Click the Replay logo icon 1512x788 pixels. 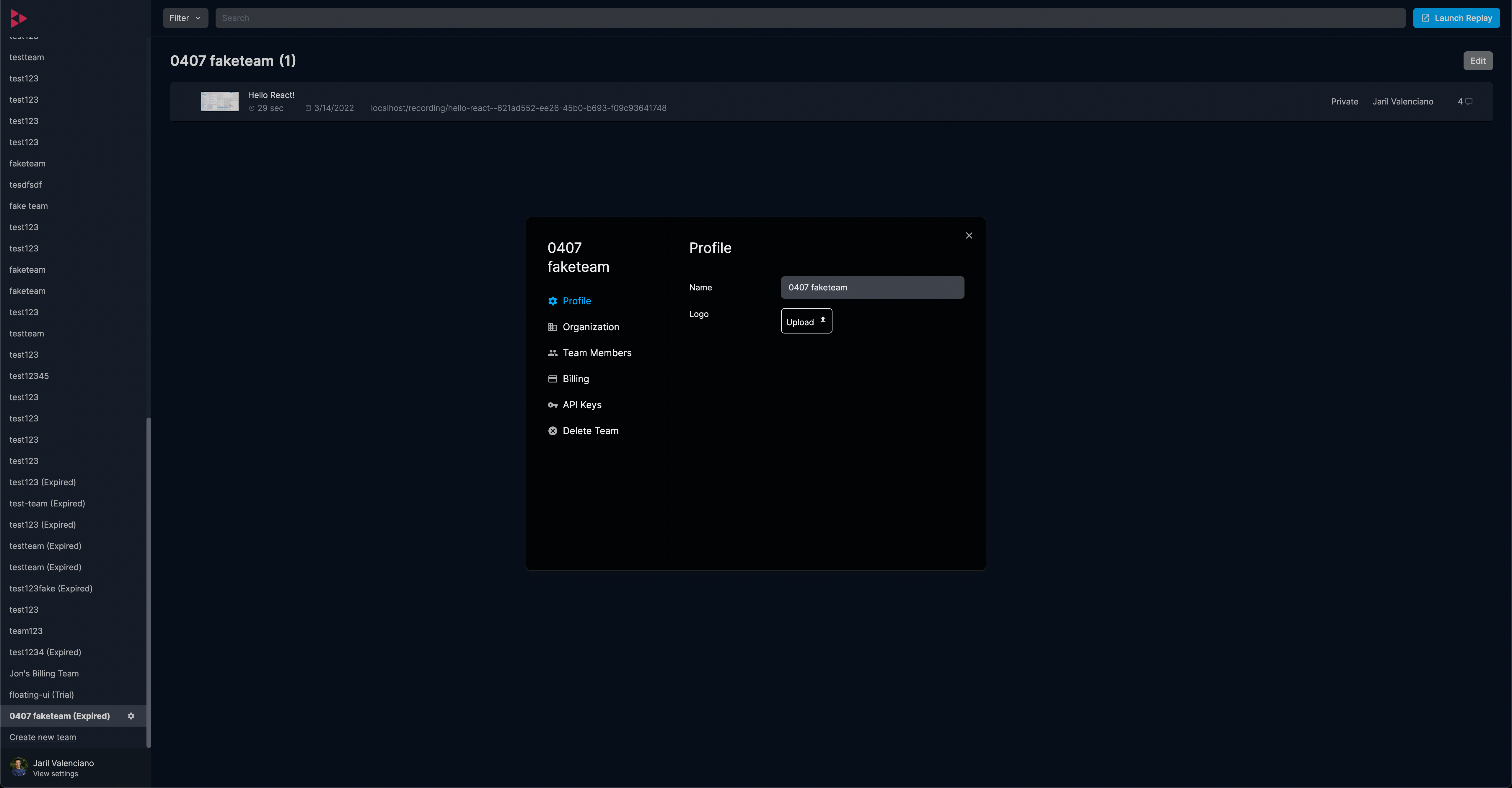pyautogui.click(x=18, y=19)
